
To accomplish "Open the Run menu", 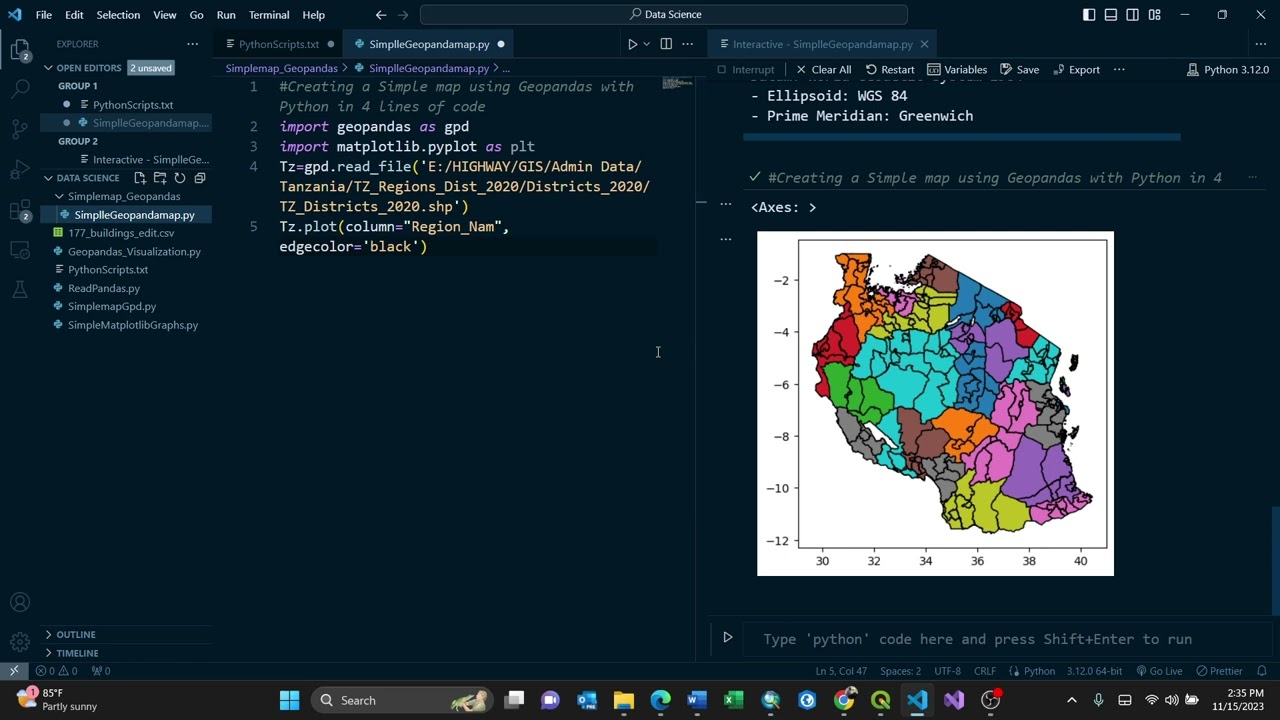I will 226,15.
